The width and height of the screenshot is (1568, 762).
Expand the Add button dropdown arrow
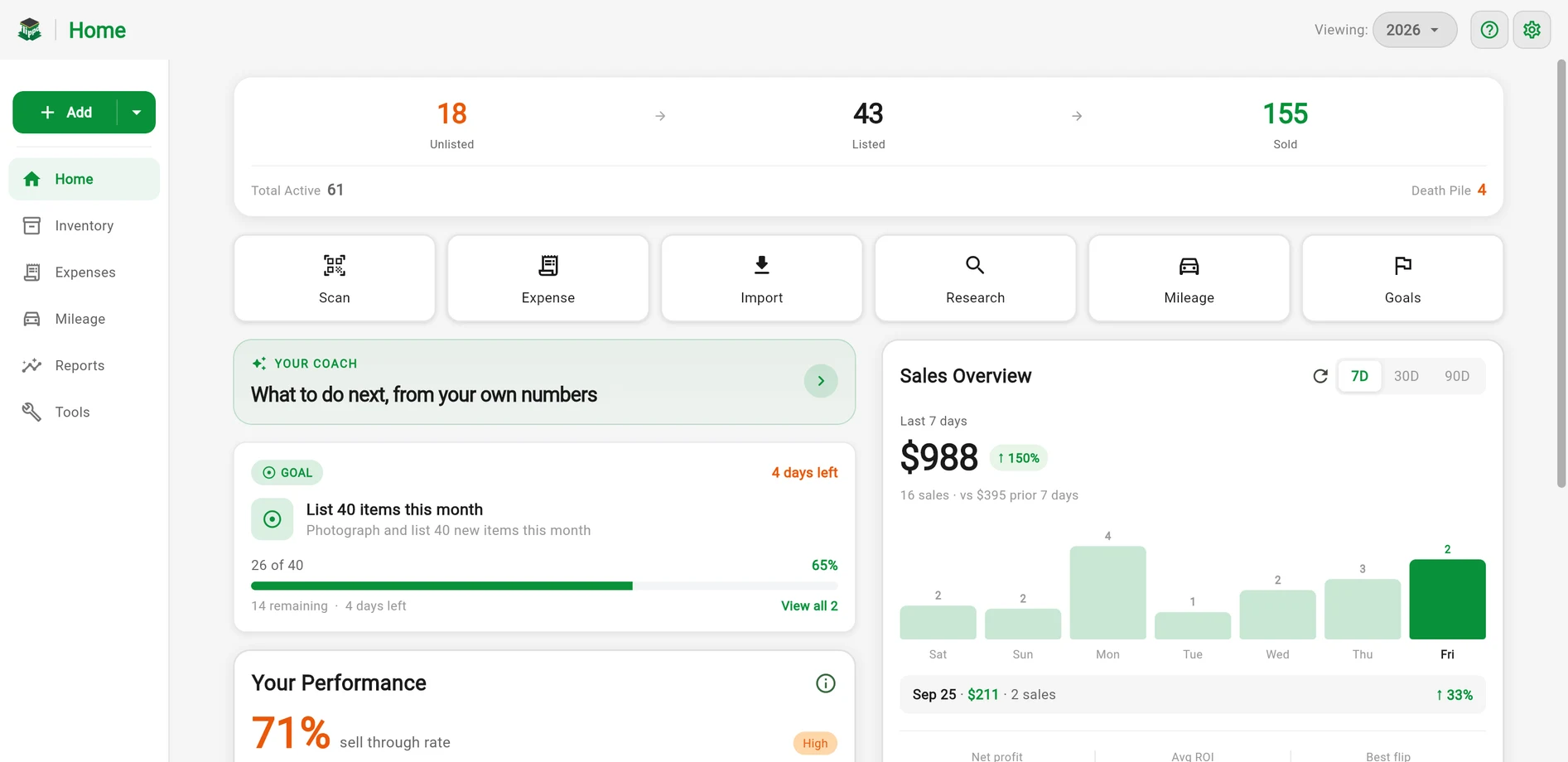click(137, 112)
